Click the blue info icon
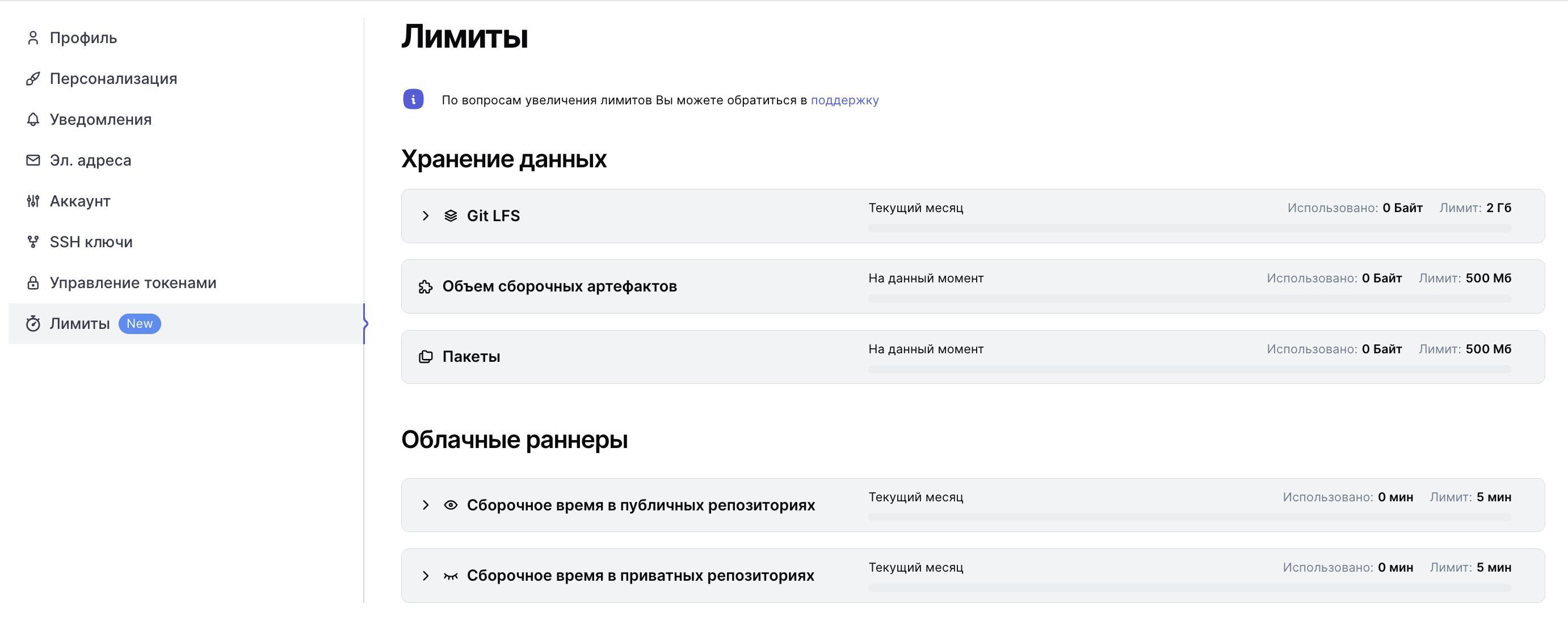 413,99
